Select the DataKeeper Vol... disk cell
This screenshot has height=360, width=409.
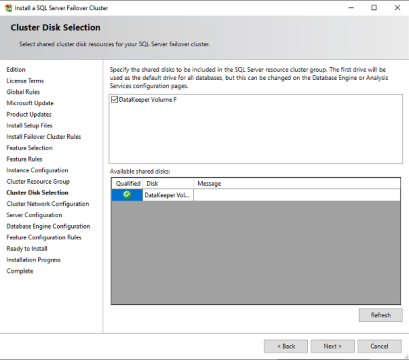[x=168, y=195]
